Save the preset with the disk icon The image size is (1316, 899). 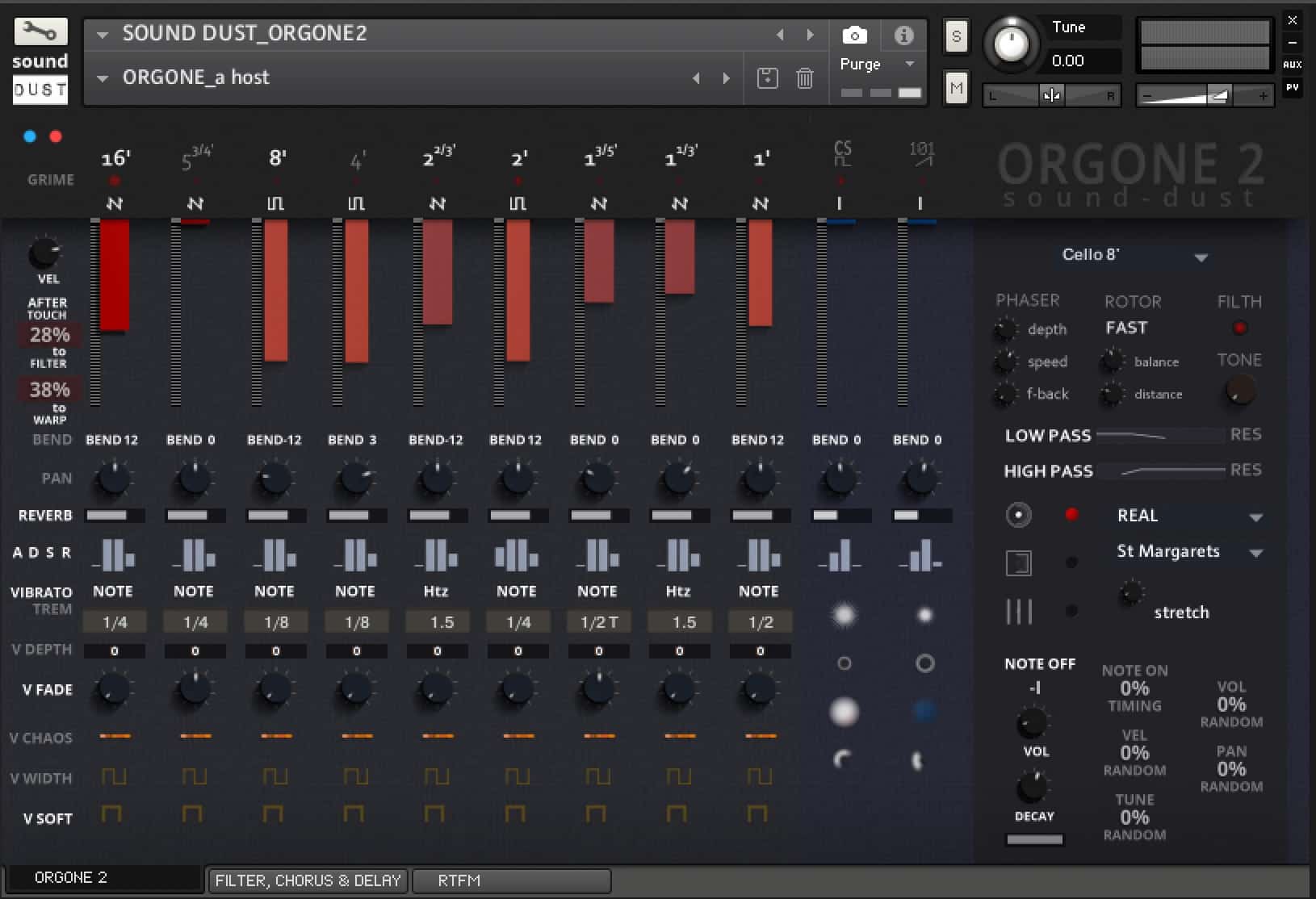point(767,78)
